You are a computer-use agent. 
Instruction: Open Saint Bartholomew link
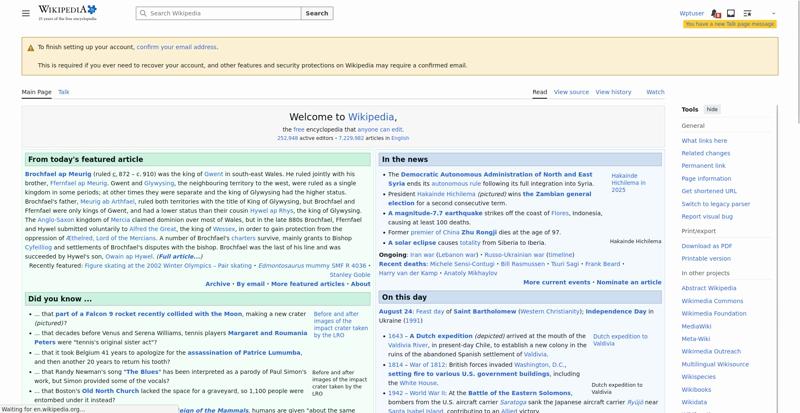pos(485,311)
